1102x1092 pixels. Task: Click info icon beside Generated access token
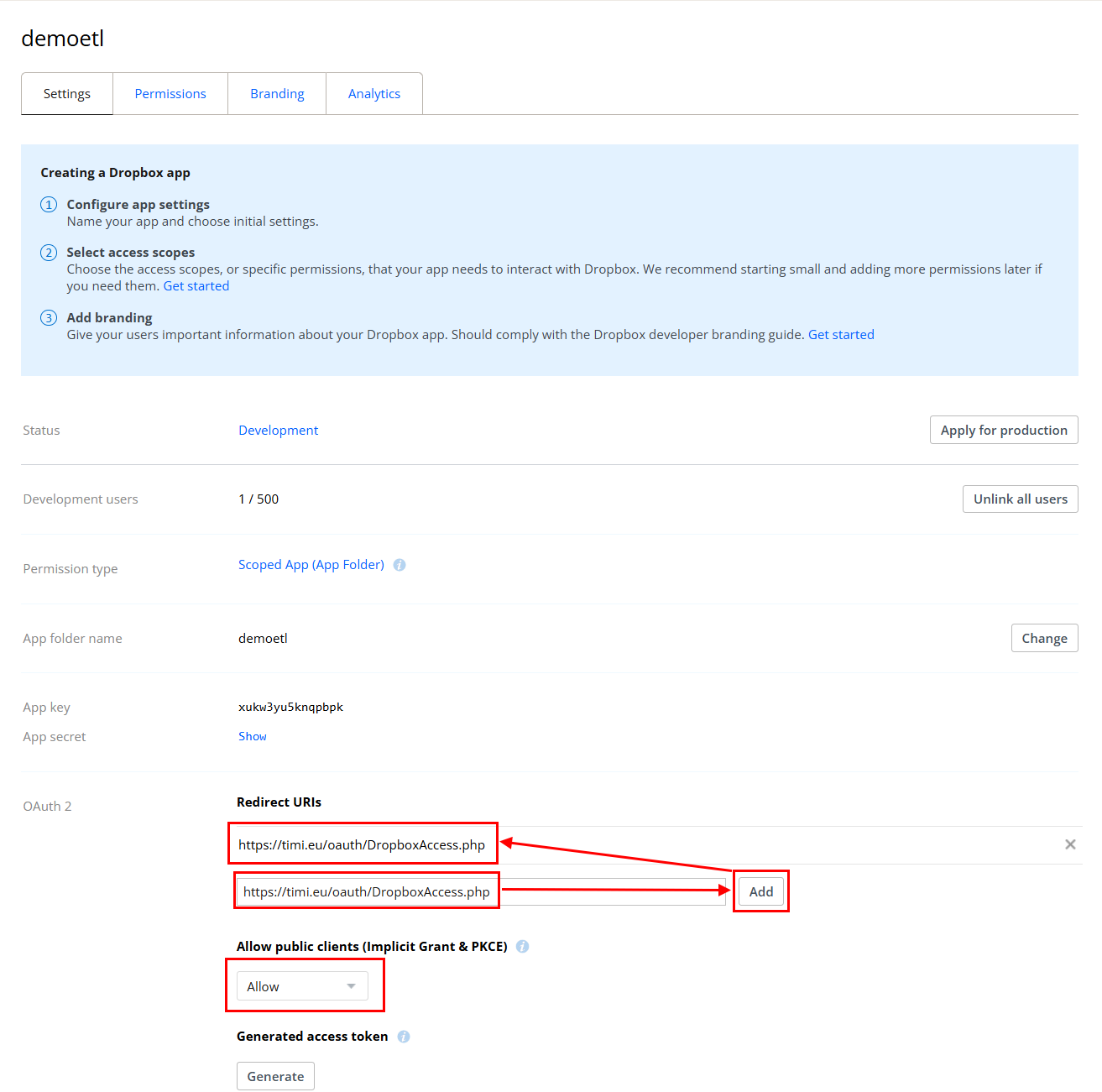pos(404,1037)
